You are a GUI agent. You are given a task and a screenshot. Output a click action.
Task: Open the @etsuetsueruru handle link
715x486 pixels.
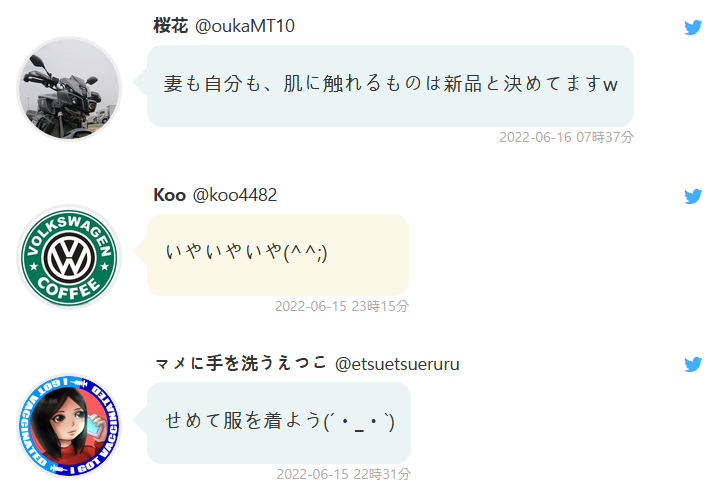pos(397,364)
